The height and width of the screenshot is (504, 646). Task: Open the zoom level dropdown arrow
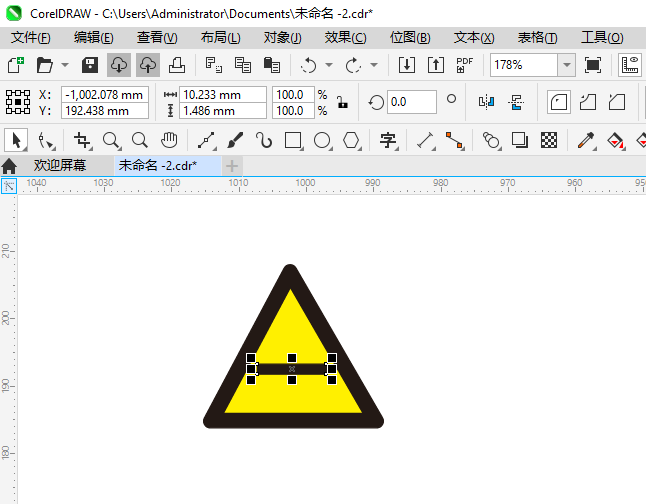tap(566, 65)
